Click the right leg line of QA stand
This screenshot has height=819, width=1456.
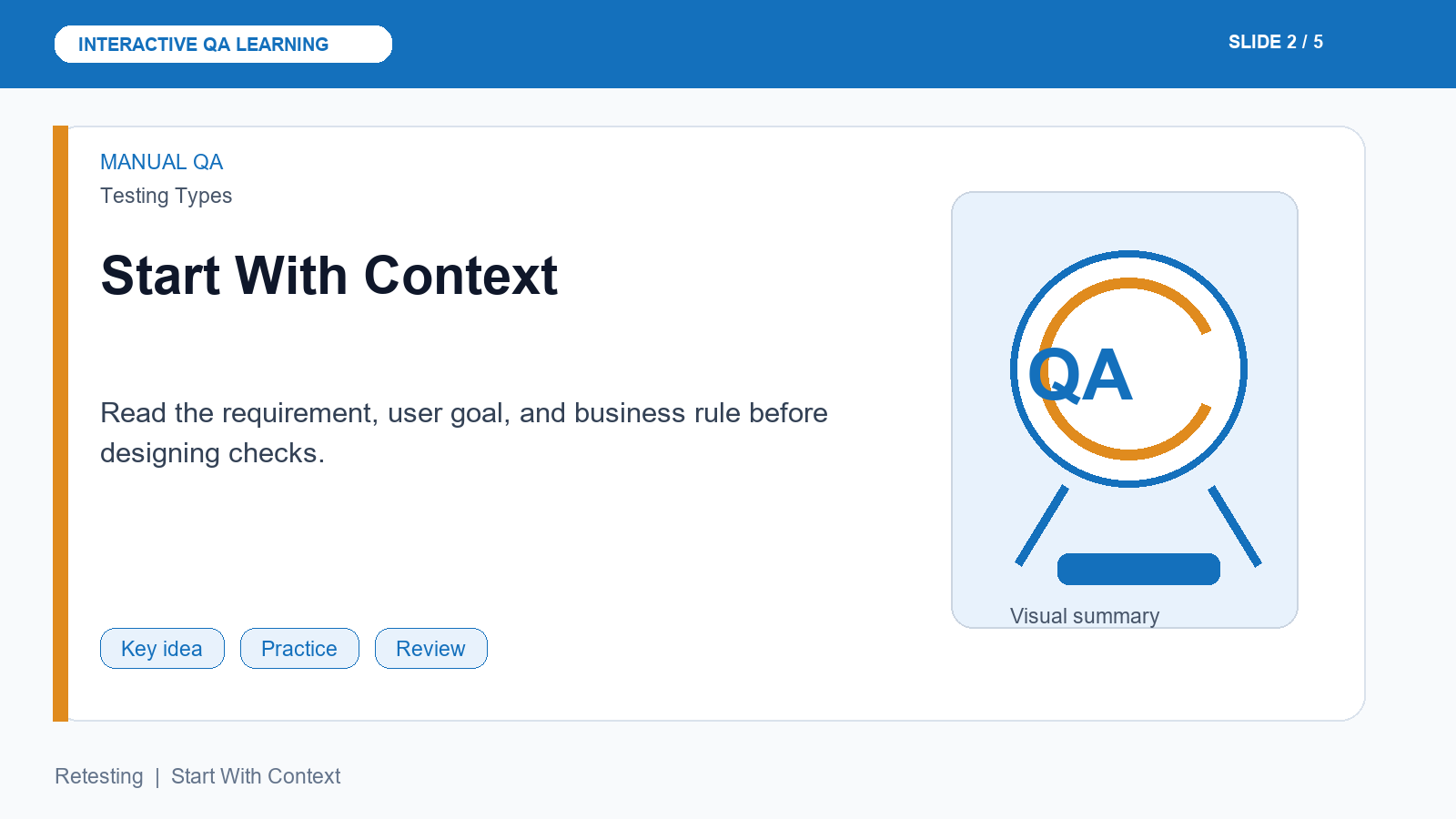click(1235, 526)
